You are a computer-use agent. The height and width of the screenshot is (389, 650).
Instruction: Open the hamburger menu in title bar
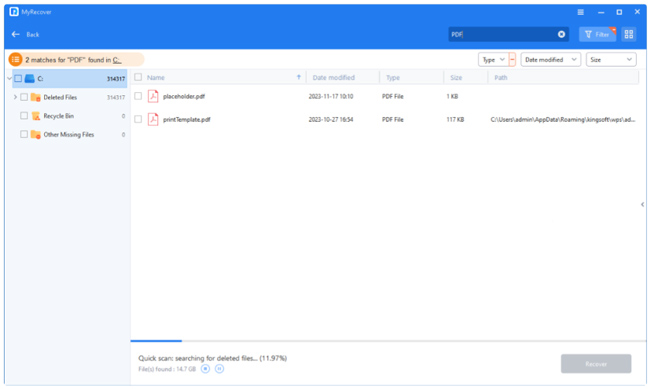(580, 12)
